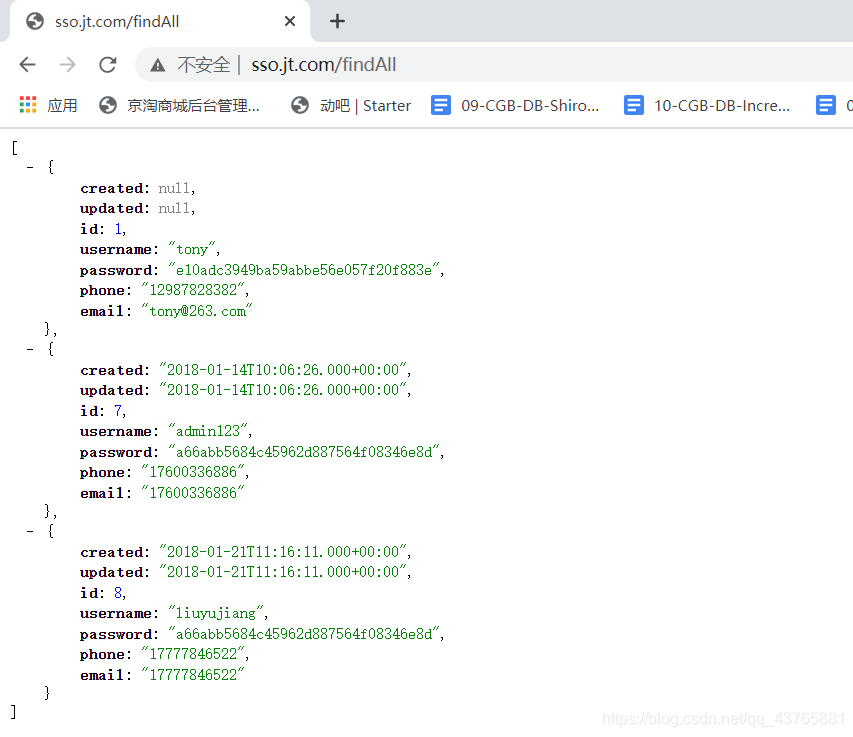Viewport: 853px width, 737px height.
Task: Collapse the first JSON object (tony)
Action: [30, 167]
